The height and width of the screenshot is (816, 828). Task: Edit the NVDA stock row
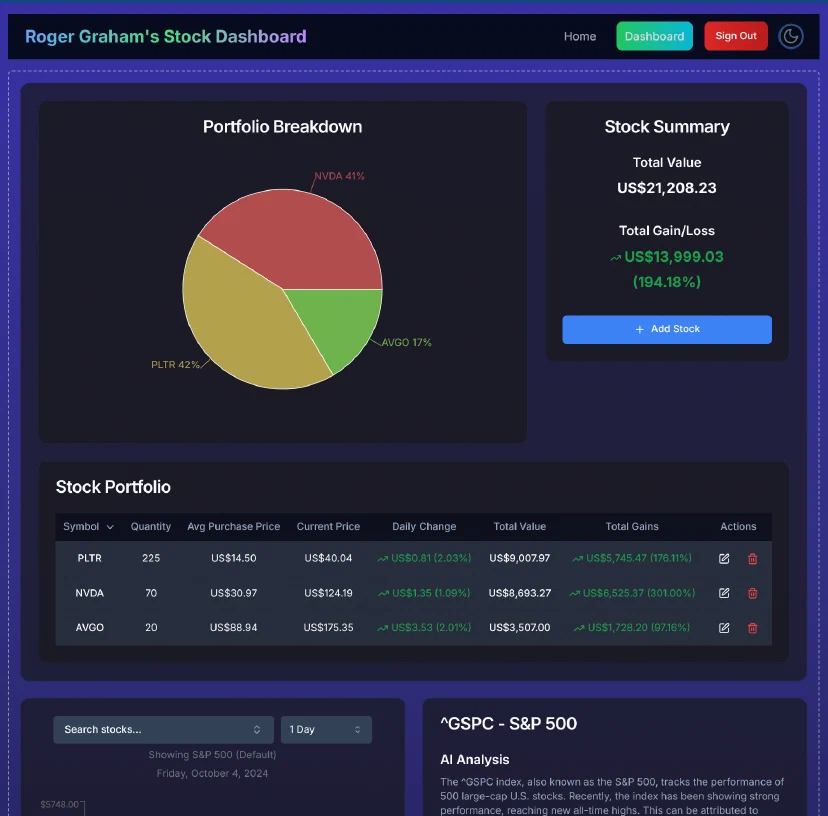point(724,593)
